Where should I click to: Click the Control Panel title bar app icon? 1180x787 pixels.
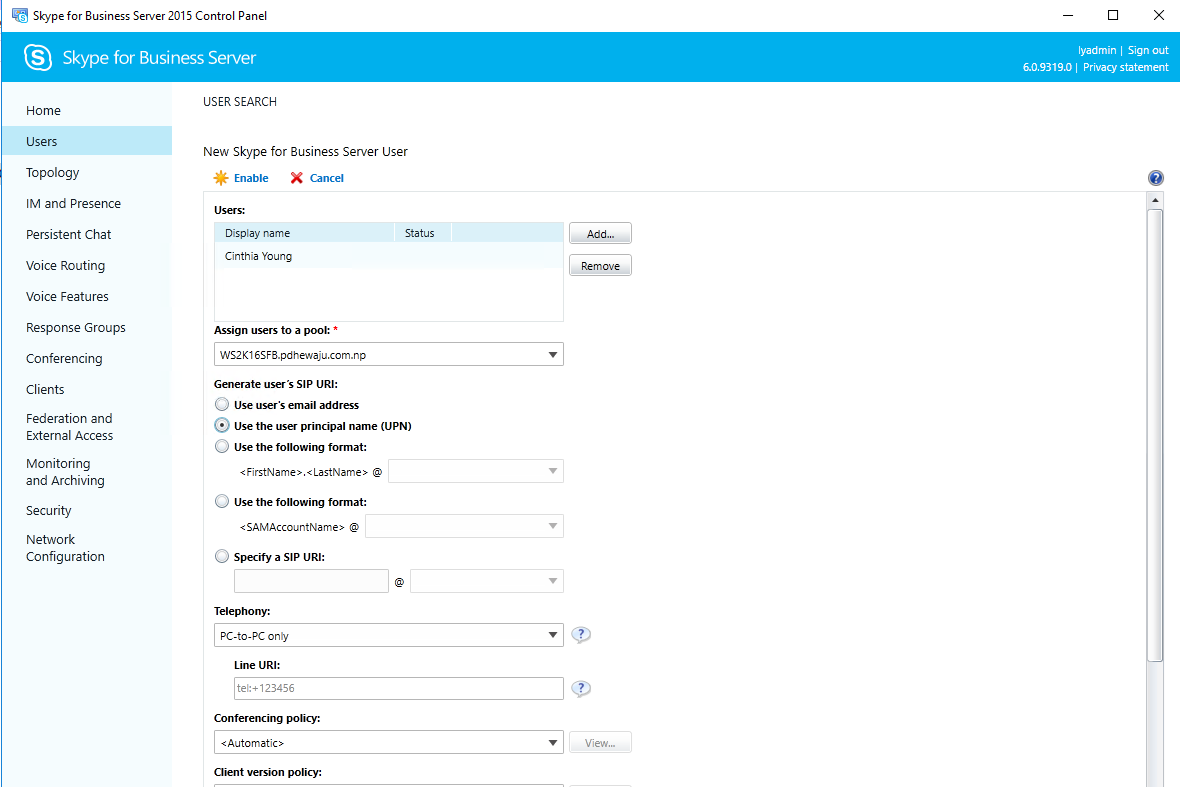tap(20, 15)
